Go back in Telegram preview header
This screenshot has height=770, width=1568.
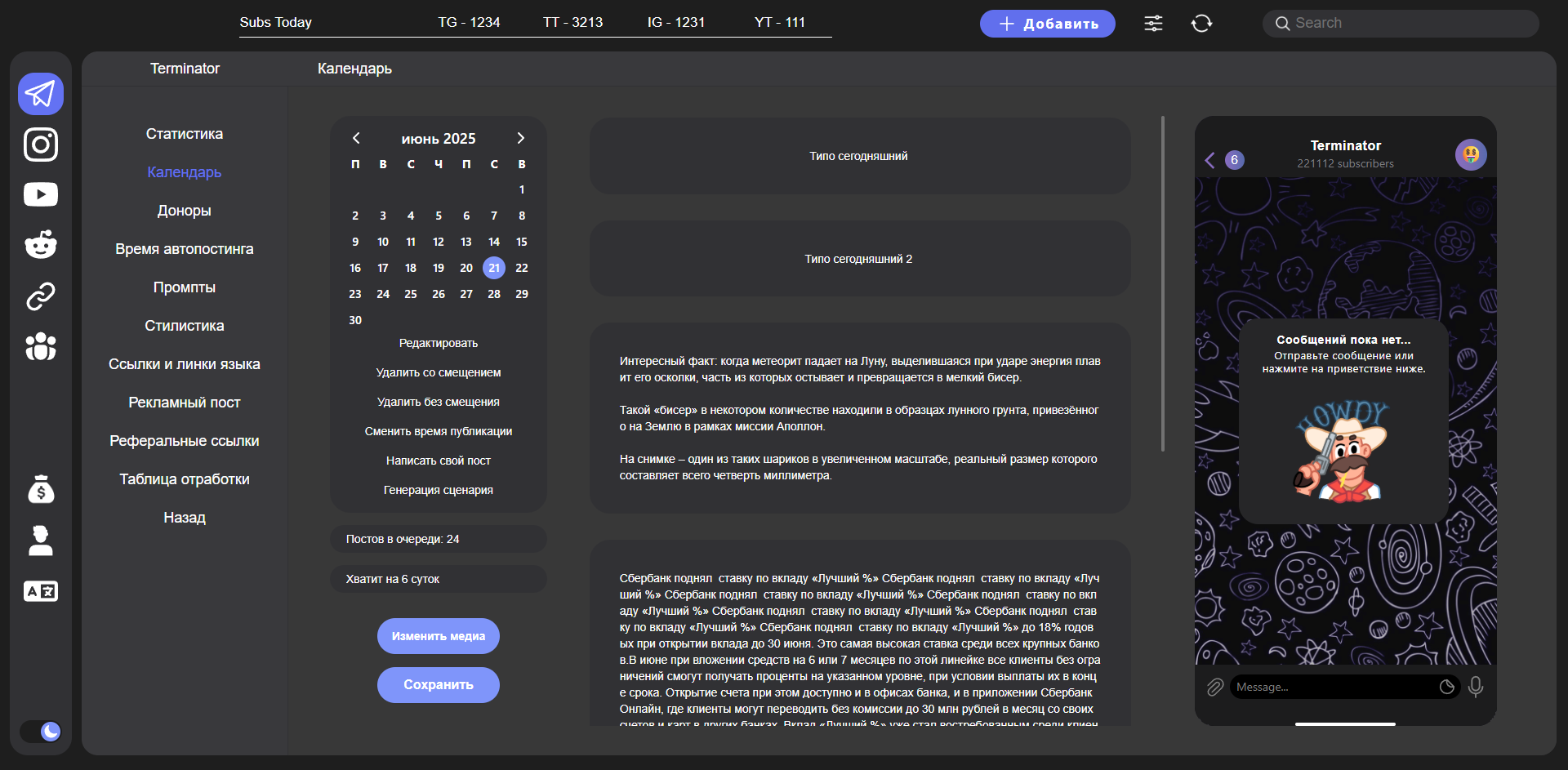point(1210,160)
